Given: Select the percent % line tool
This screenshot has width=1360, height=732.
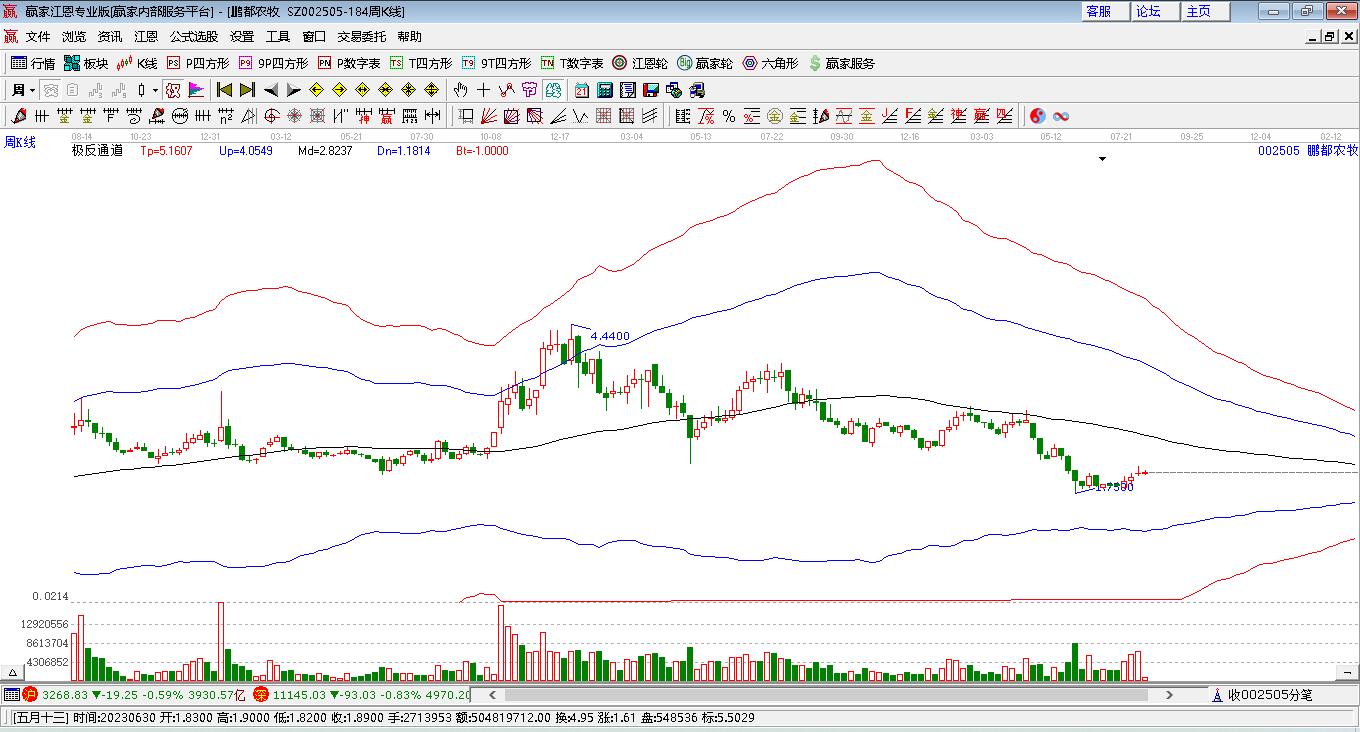Looking at the screenshot, I should pyautogui.click(x=729, y=116).
